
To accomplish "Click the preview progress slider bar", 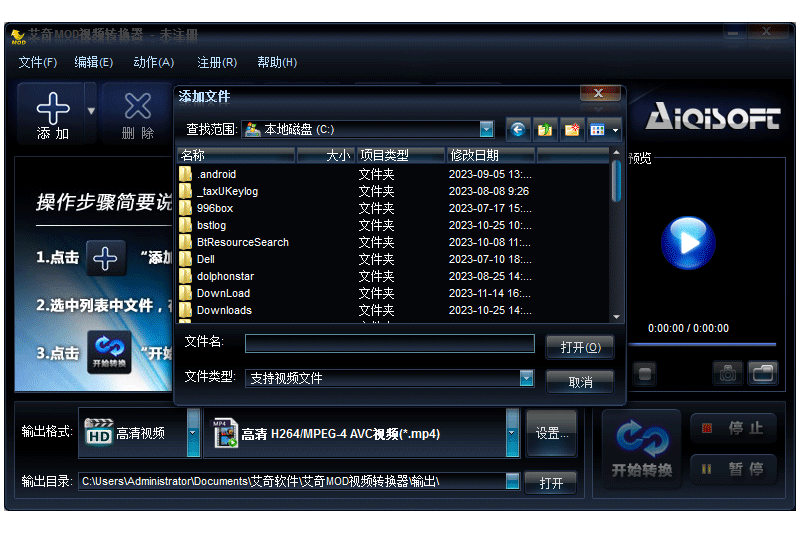I will 702,345.
